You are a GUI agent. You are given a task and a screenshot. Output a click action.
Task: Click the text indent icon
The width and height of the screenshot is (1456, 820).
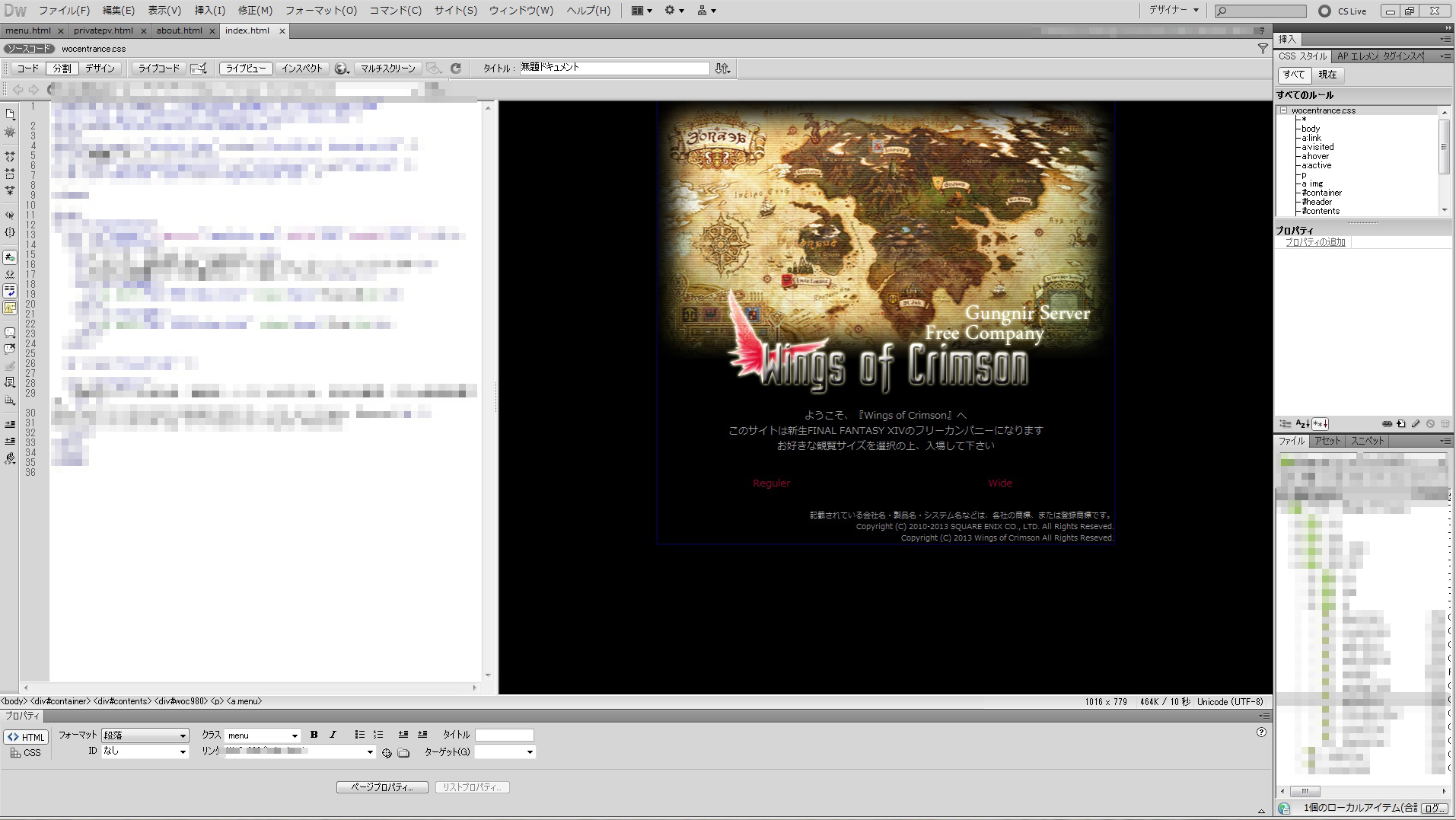[x=422, y=735]
